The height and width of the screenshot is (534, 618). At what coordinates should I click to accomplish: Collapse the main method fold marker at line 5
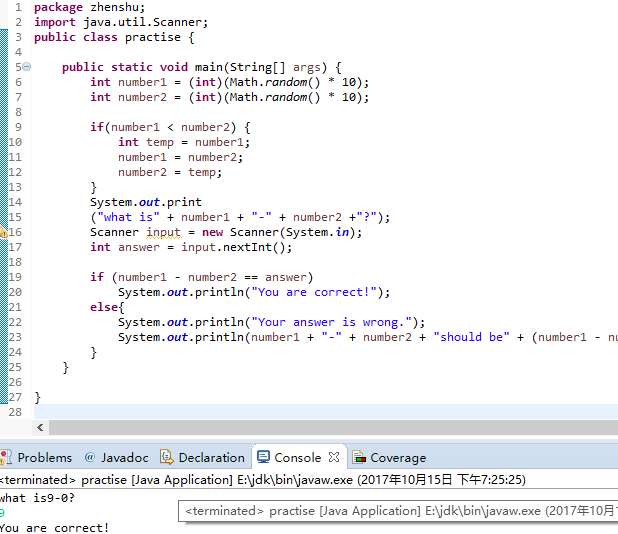coord(26,67)
